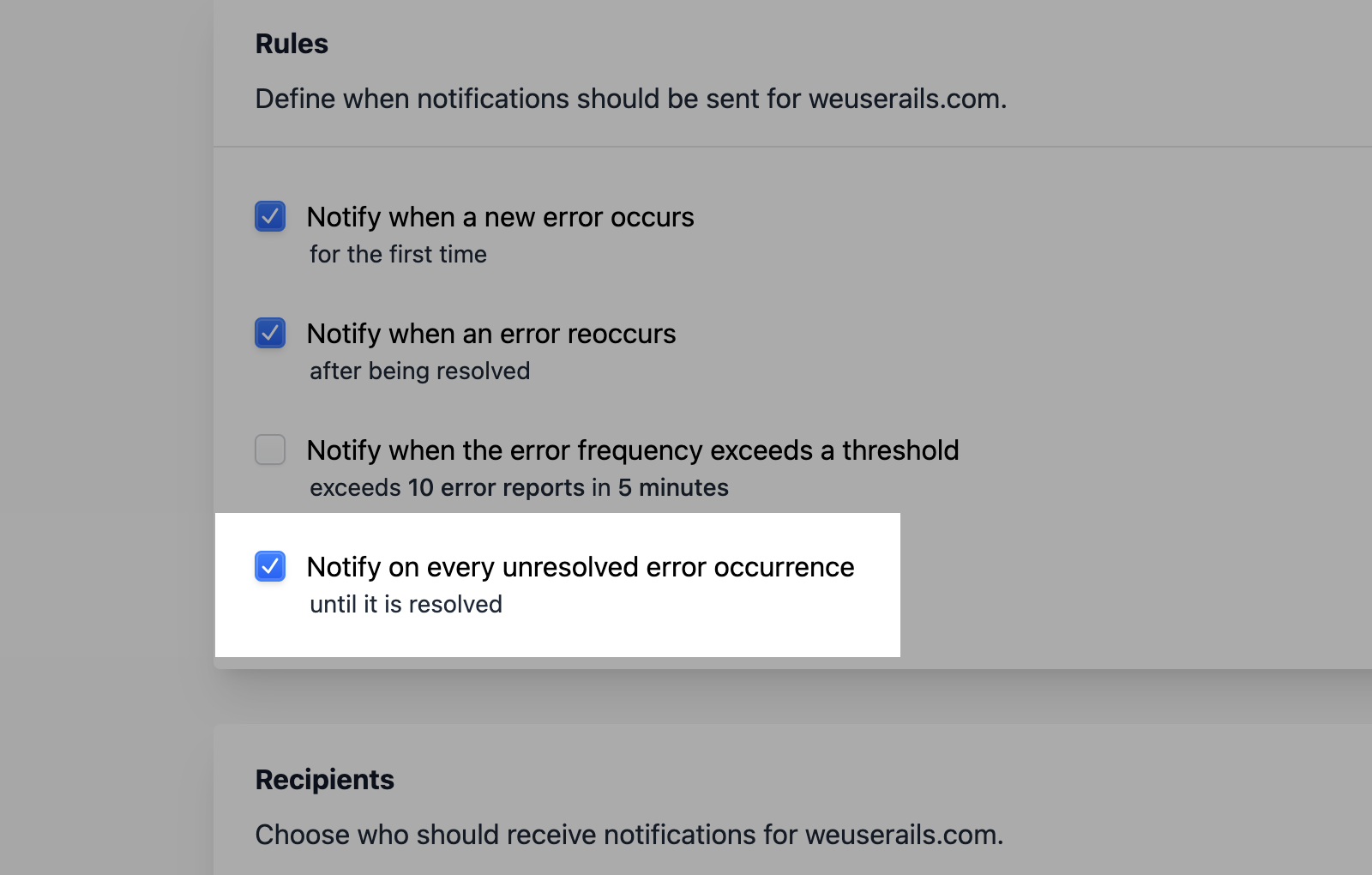Enable the error frequency threshold notification

[x=269, y=450]
